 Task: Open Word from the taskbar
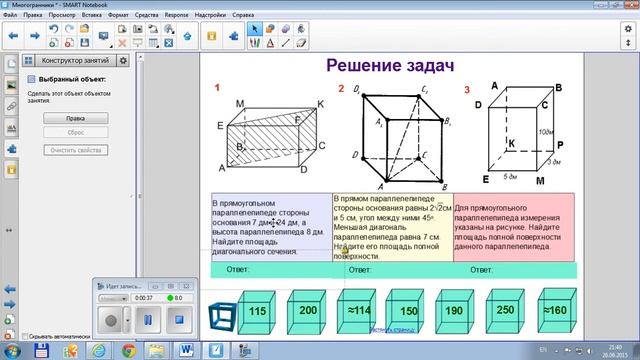pos(186,351)
